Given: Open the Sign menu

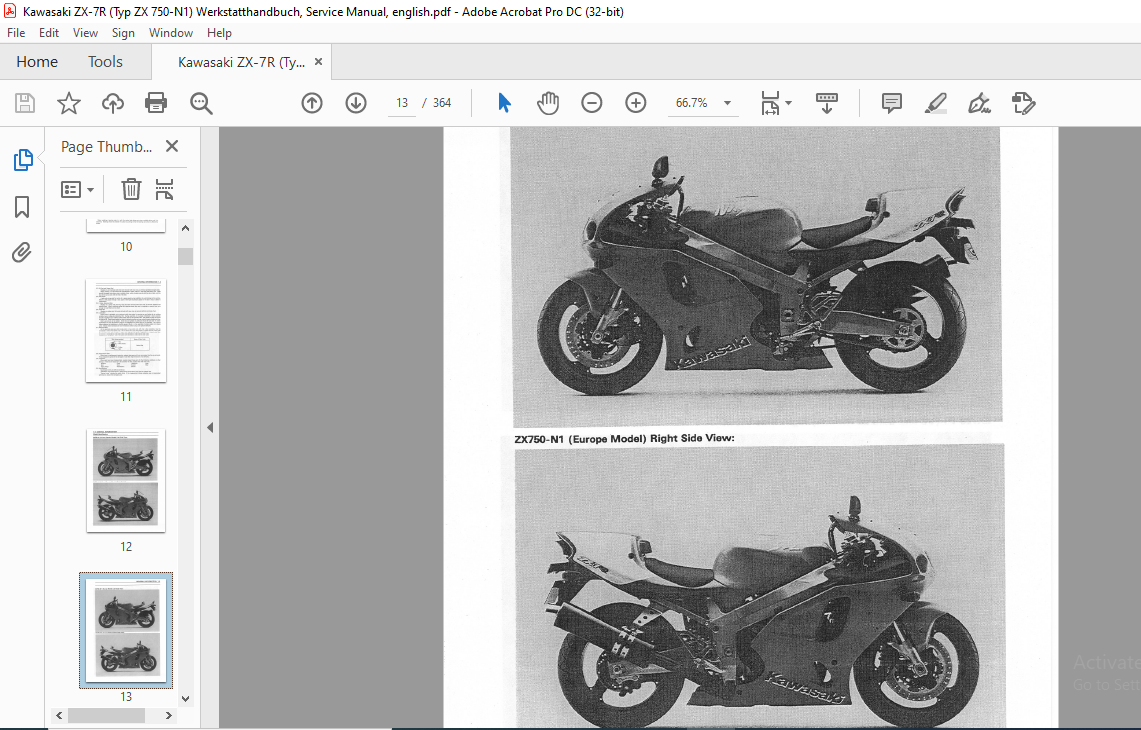Looking at the screenshot, I should 123,33.
